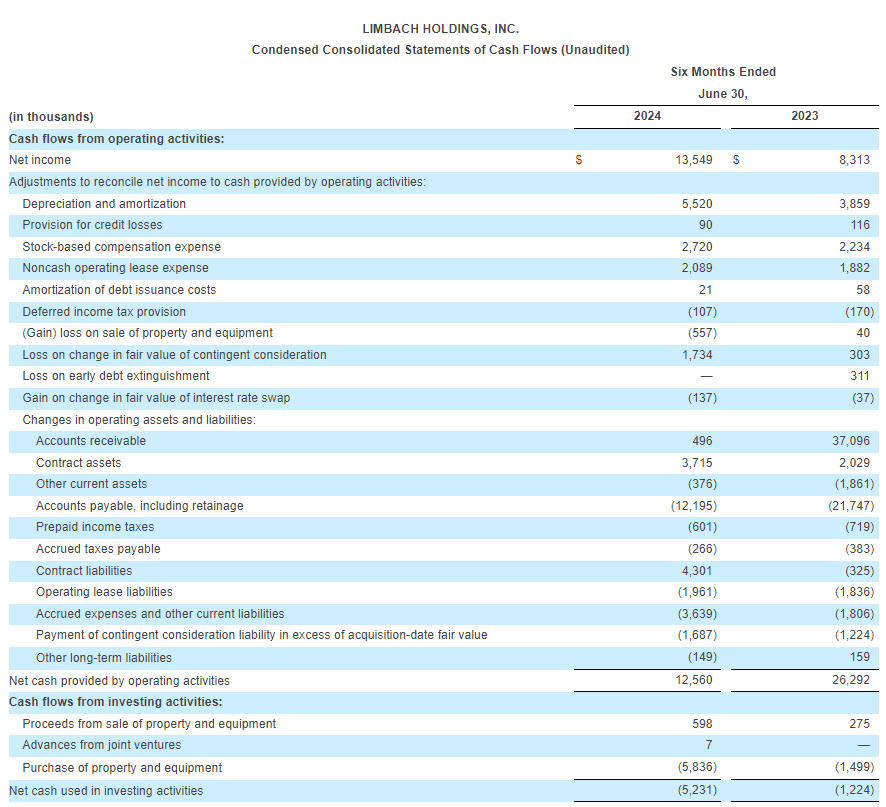
Task: Click Stock-based compensation expense label
Action: tap(121, 247)
